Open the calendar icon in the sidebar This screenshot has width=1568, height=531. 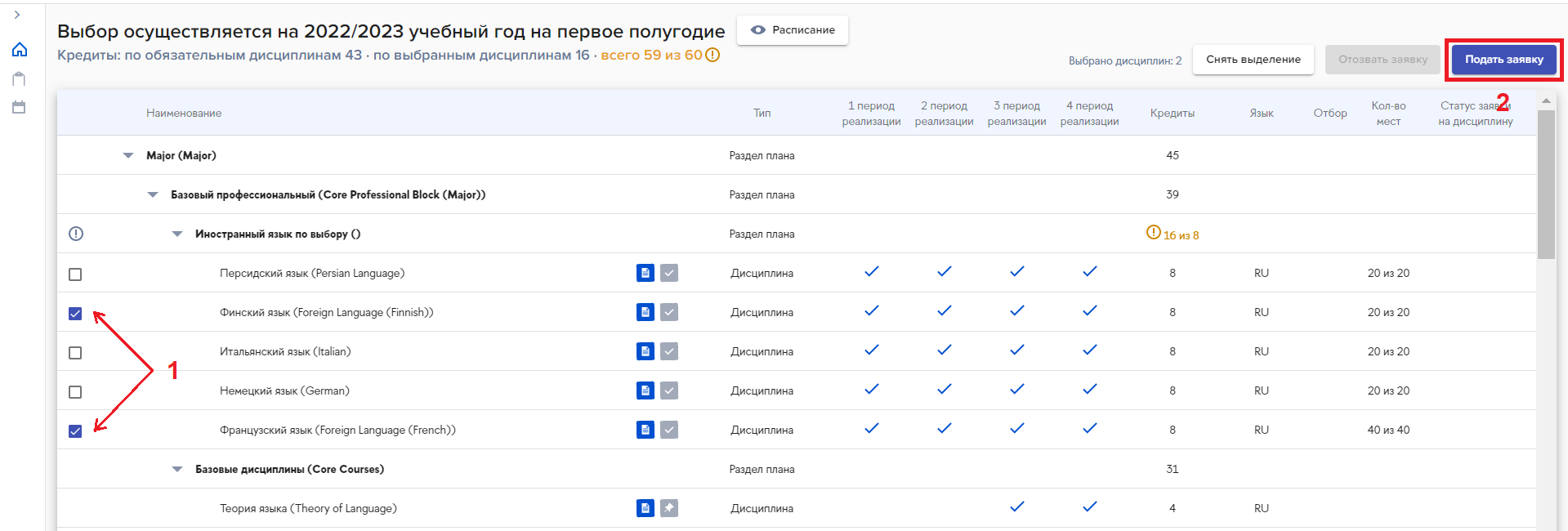tap(20, 107)
